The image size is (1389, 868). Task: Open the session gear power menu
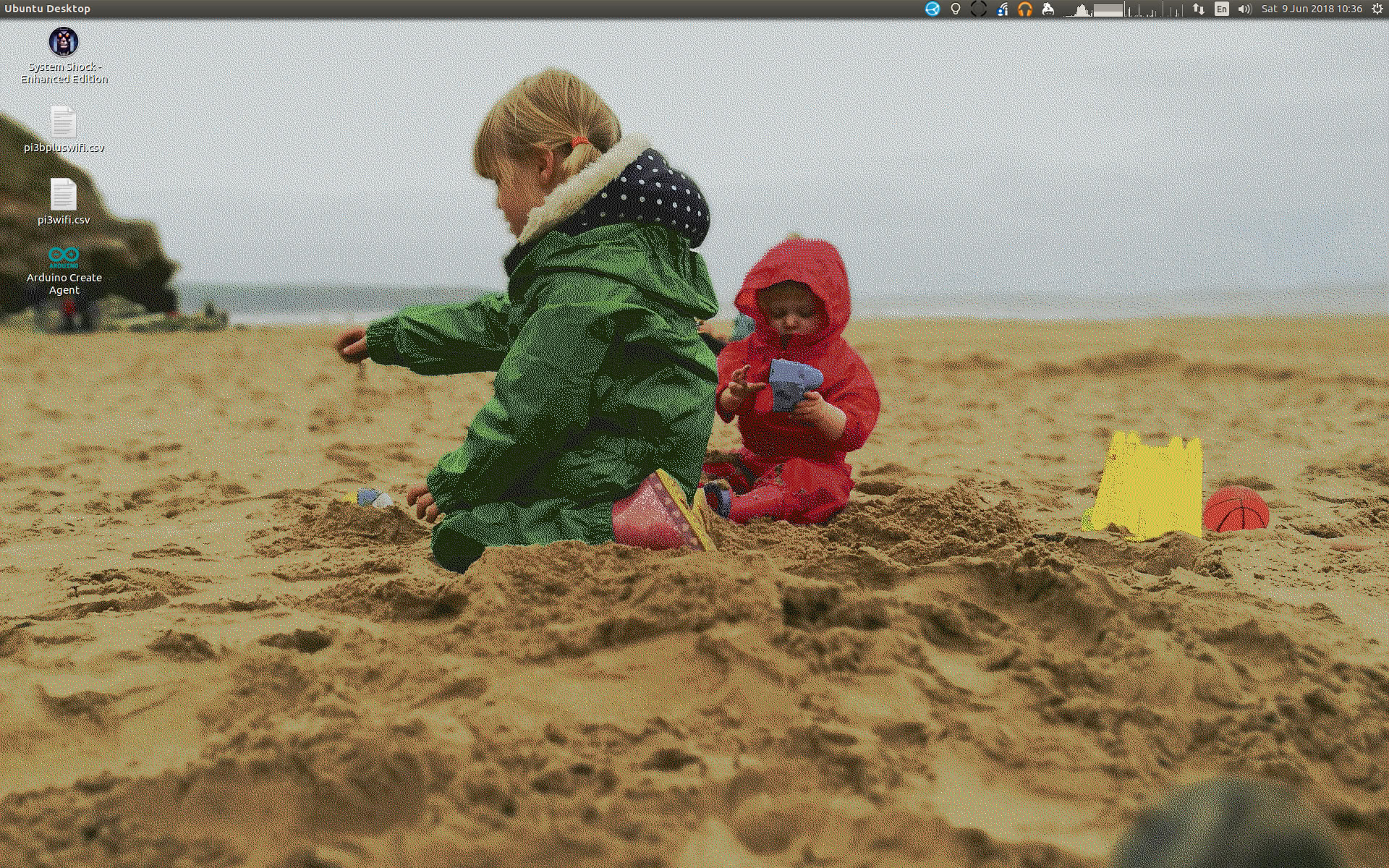[1377, 9]
